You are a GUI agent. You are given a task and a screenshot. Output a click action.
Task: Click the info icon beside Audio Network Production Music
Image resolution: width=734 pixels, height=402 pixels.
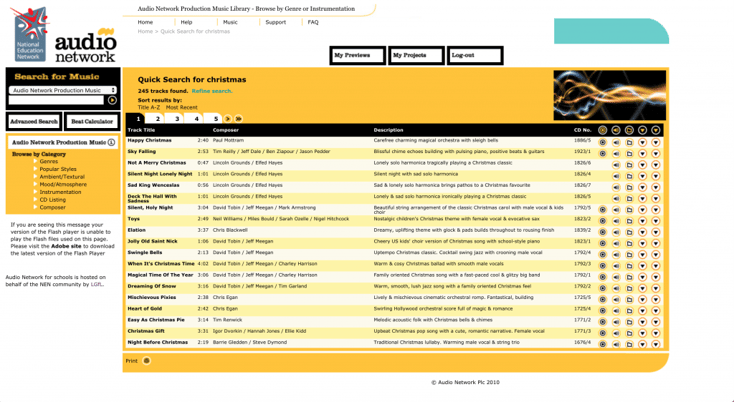111,142
